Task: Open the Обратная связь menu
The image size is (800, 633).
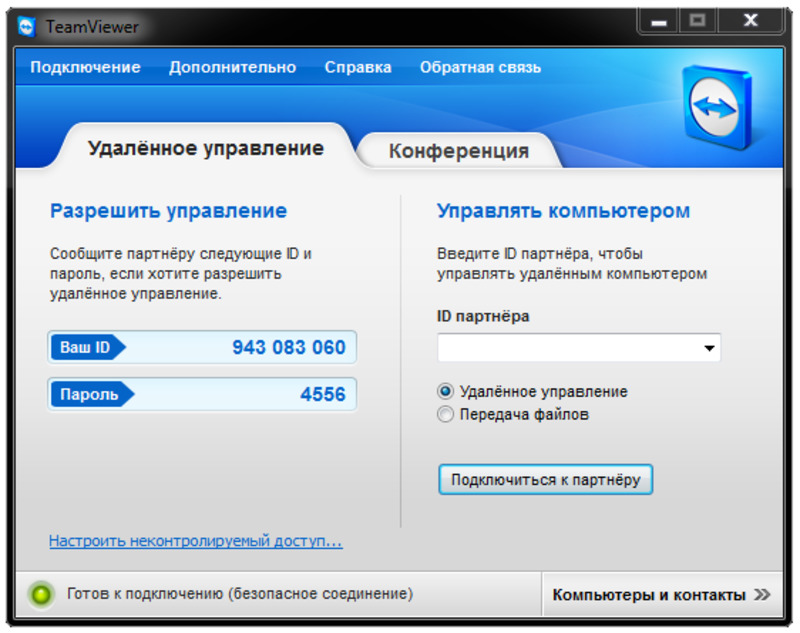Action: (x=480, y=67)
